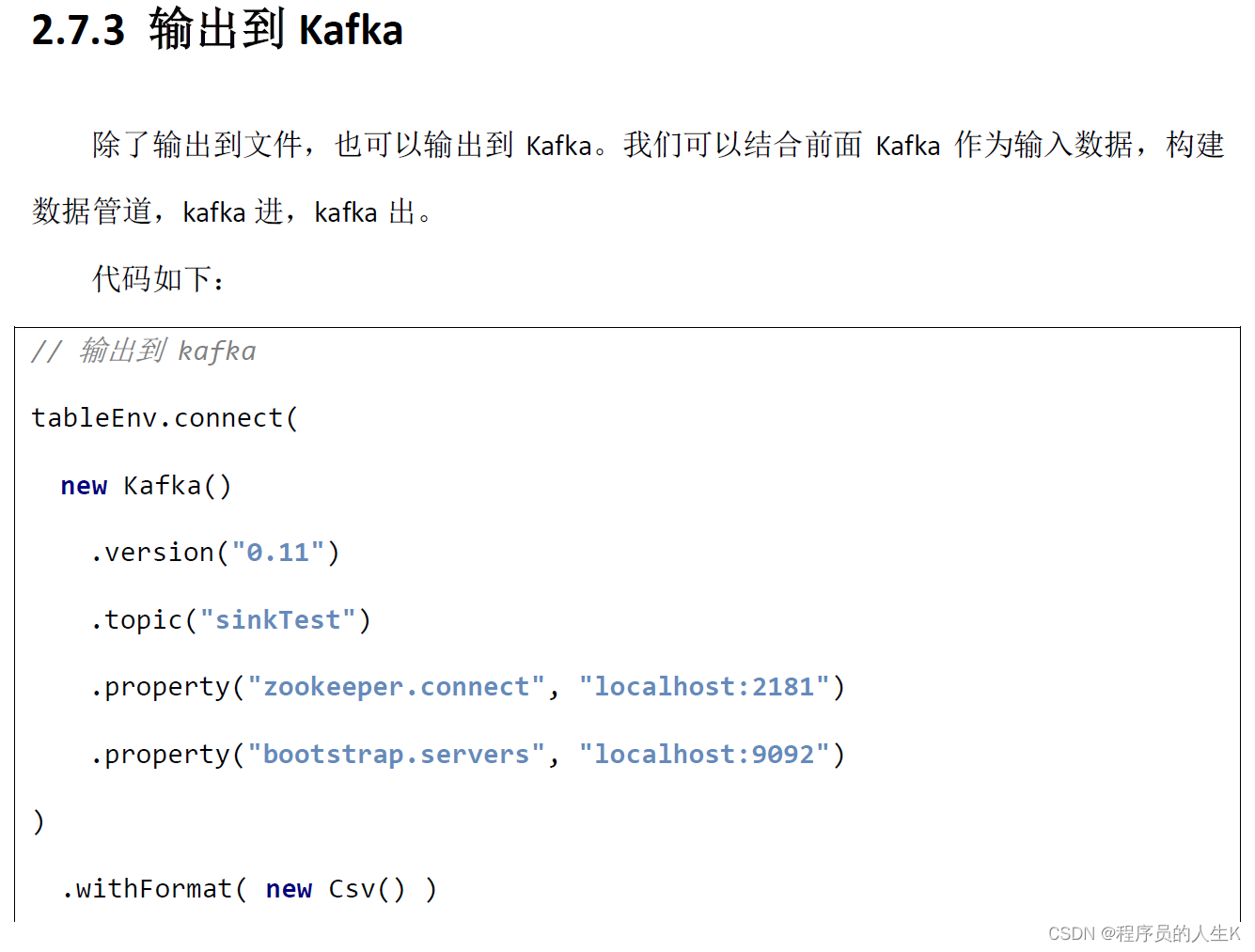Select the topic string "sinkTest"
1255x952 pixels.
pyautogui.click(x=277, y=620)
